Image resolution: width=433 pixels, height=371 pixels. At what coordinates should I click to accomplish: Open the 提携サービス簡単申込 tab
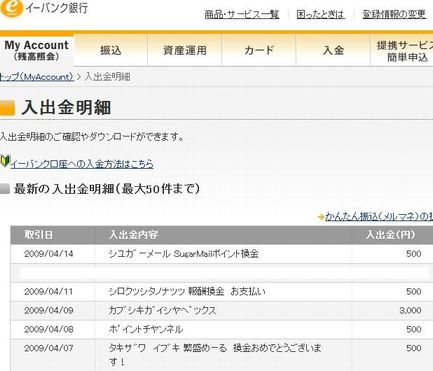click(402, 51)
